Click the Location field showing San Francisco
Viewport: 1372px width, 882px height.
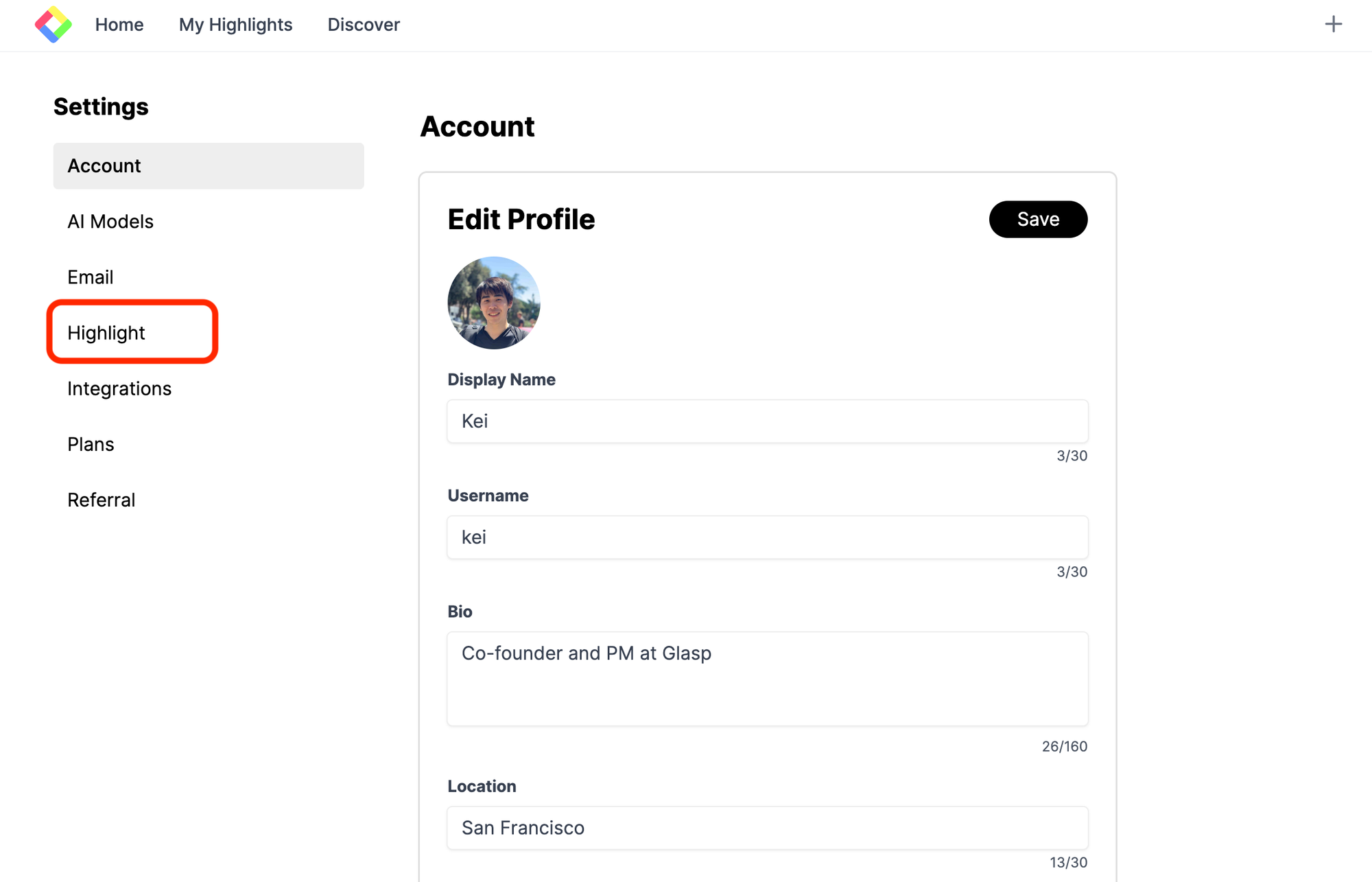click(x=767, y=828)
